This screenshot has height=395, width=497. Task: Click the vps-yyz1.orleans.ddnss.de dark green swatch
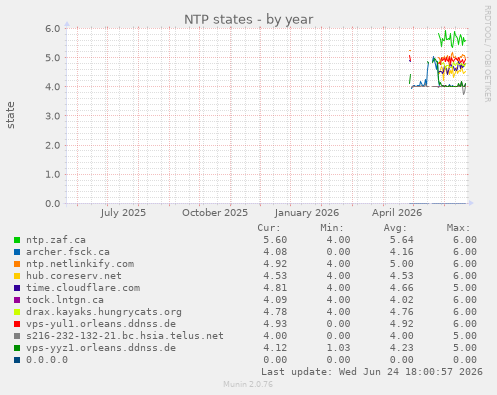pyautogui.click(x=17, y=348)
